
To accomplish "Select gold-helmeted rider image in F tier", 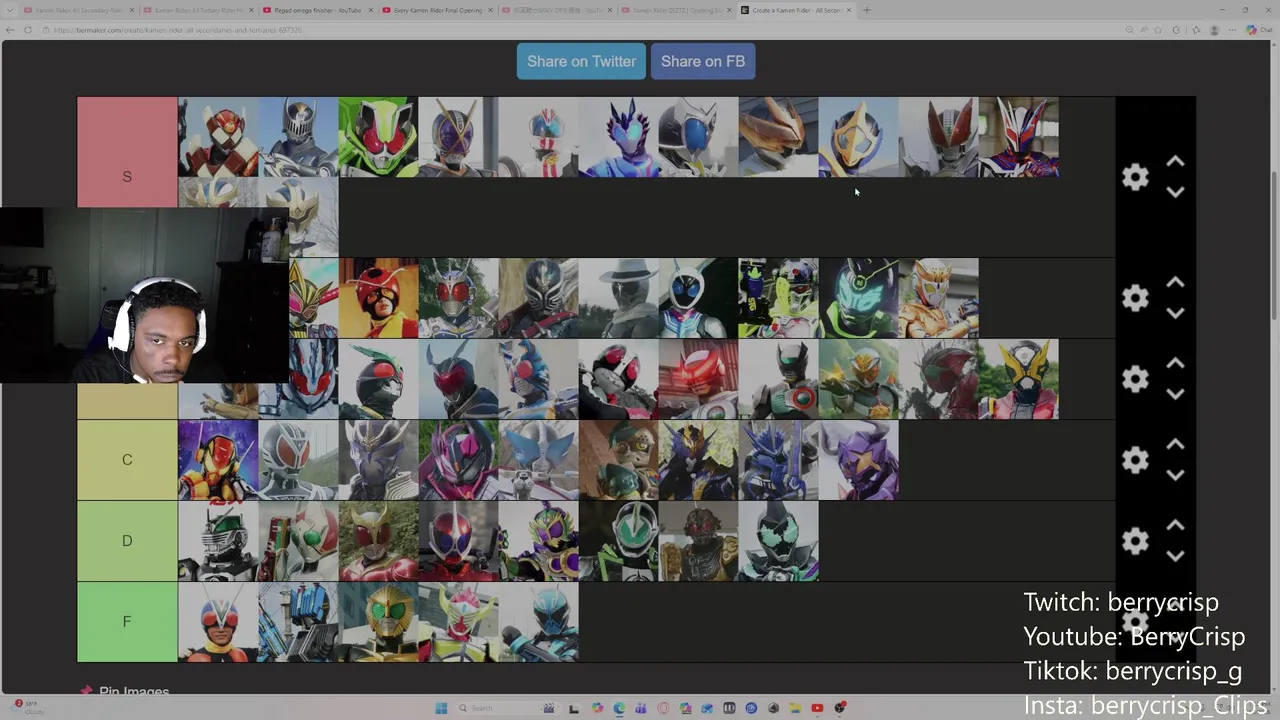I will pos(378,622).
